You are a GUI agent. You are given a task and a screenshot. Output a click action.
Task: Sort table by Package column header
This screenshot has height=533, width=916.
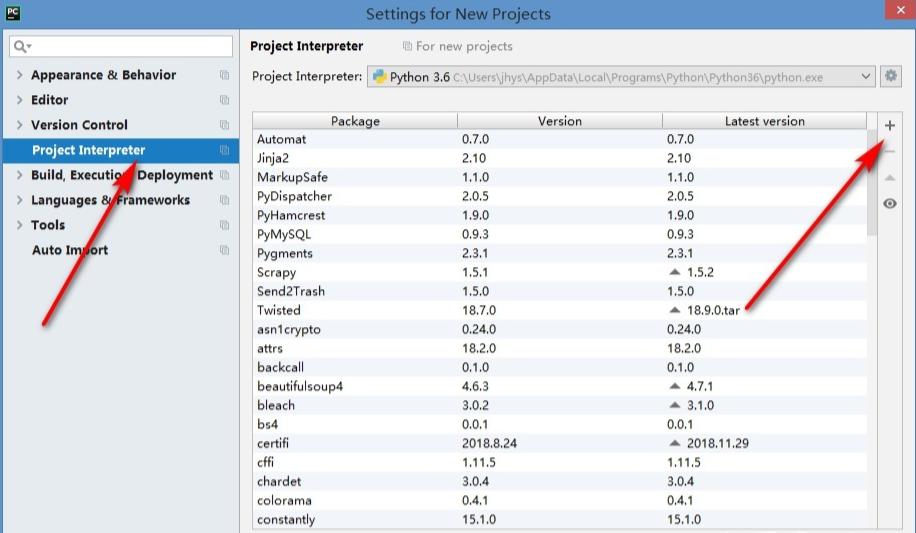(355, 121)
